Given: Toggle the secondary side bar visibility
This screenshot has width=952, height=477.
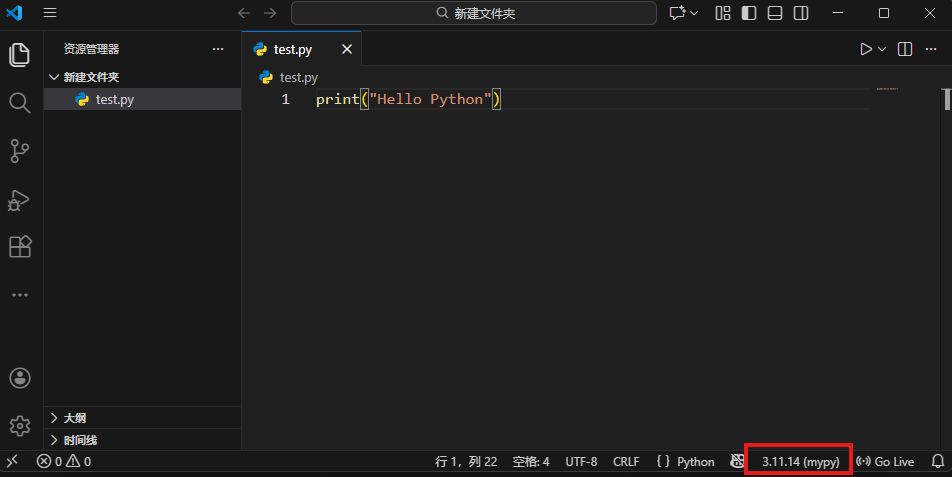Looking at the screenshot, I should coord(801,13).
